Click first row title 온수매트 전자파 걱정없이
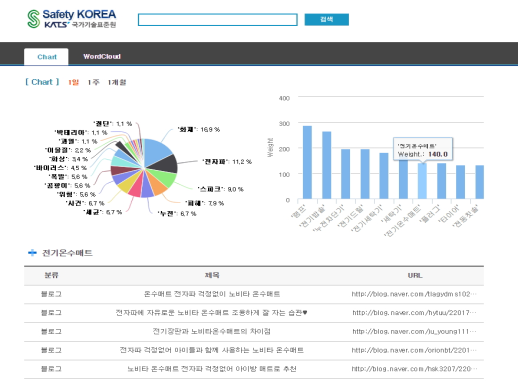 pyautogui.click(x=212, y=294)
